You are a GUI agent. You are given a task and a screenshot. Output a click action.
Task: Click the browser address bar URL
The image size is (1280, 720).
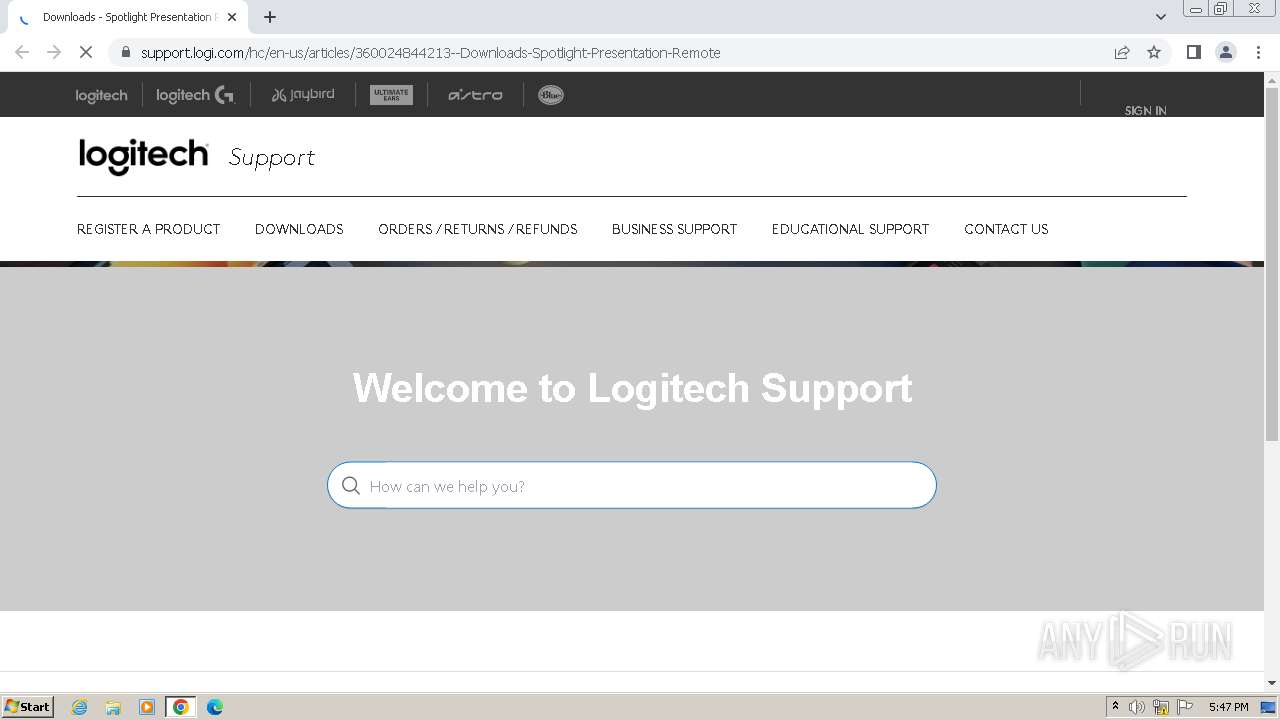pos(430,52)
